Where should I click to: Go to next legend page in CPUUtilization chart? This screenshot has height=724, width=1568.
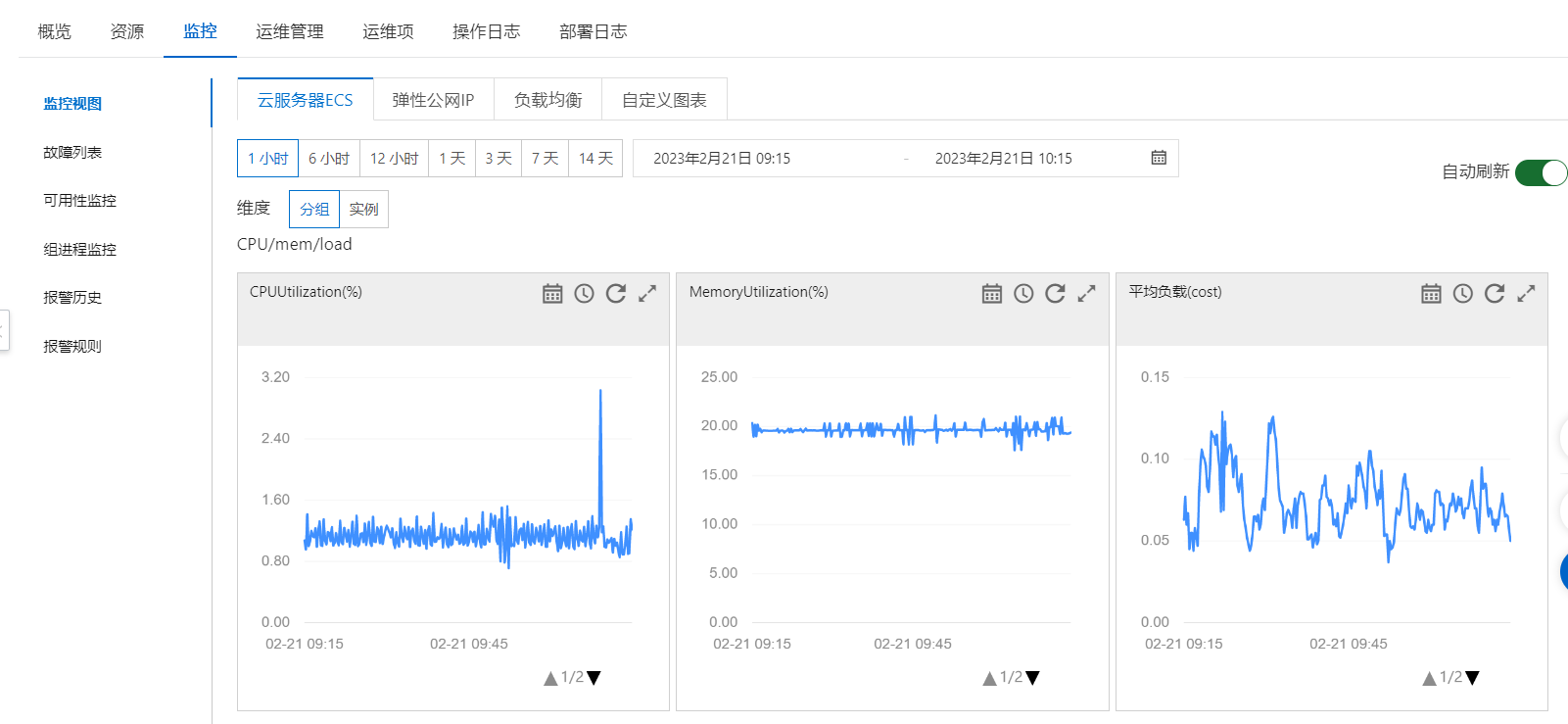pyautogui.click(x=594, y=678)
